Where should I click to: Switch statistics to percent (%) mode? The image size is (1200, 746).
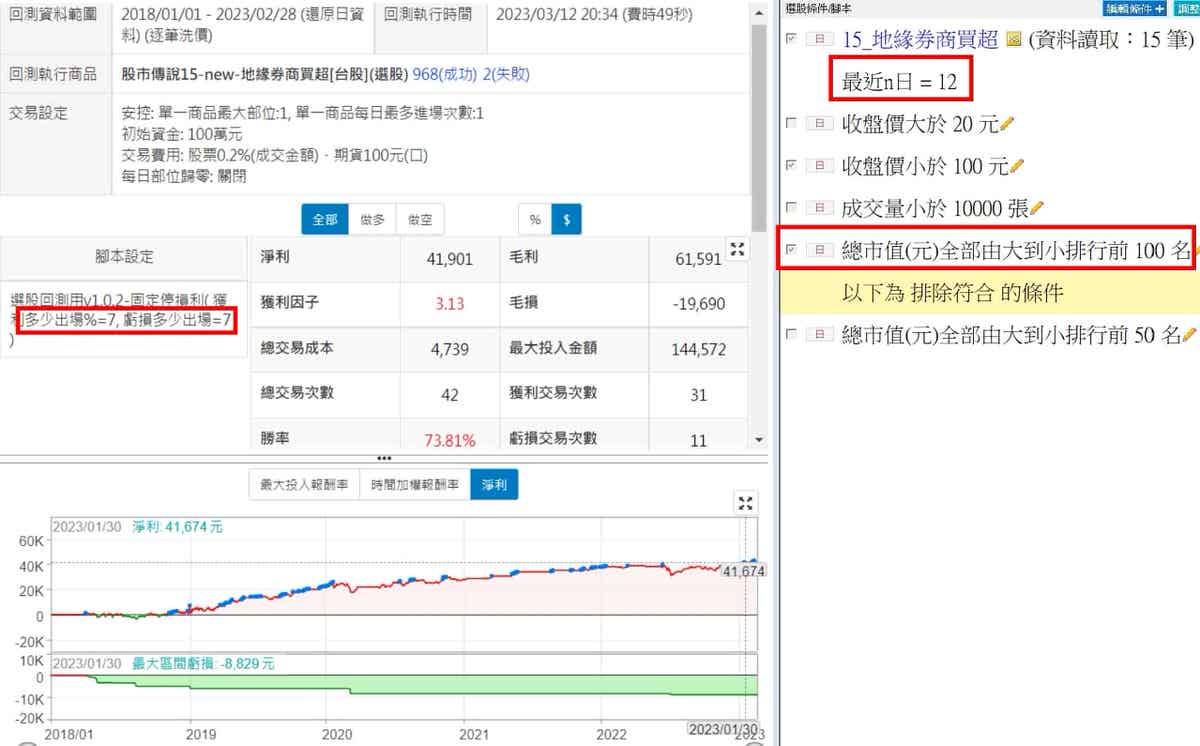pyautogui.click(x=535, y=219)
